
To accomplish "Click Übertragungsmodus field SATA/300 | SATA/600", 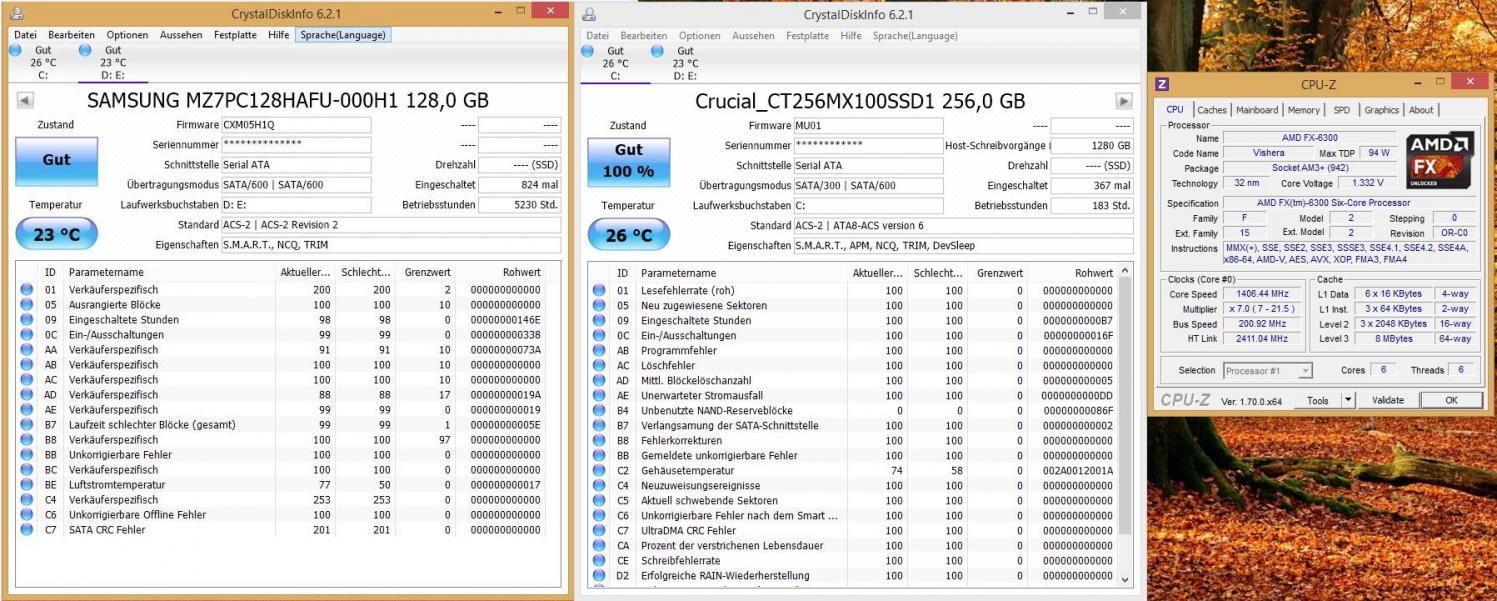I will point(868,186).
